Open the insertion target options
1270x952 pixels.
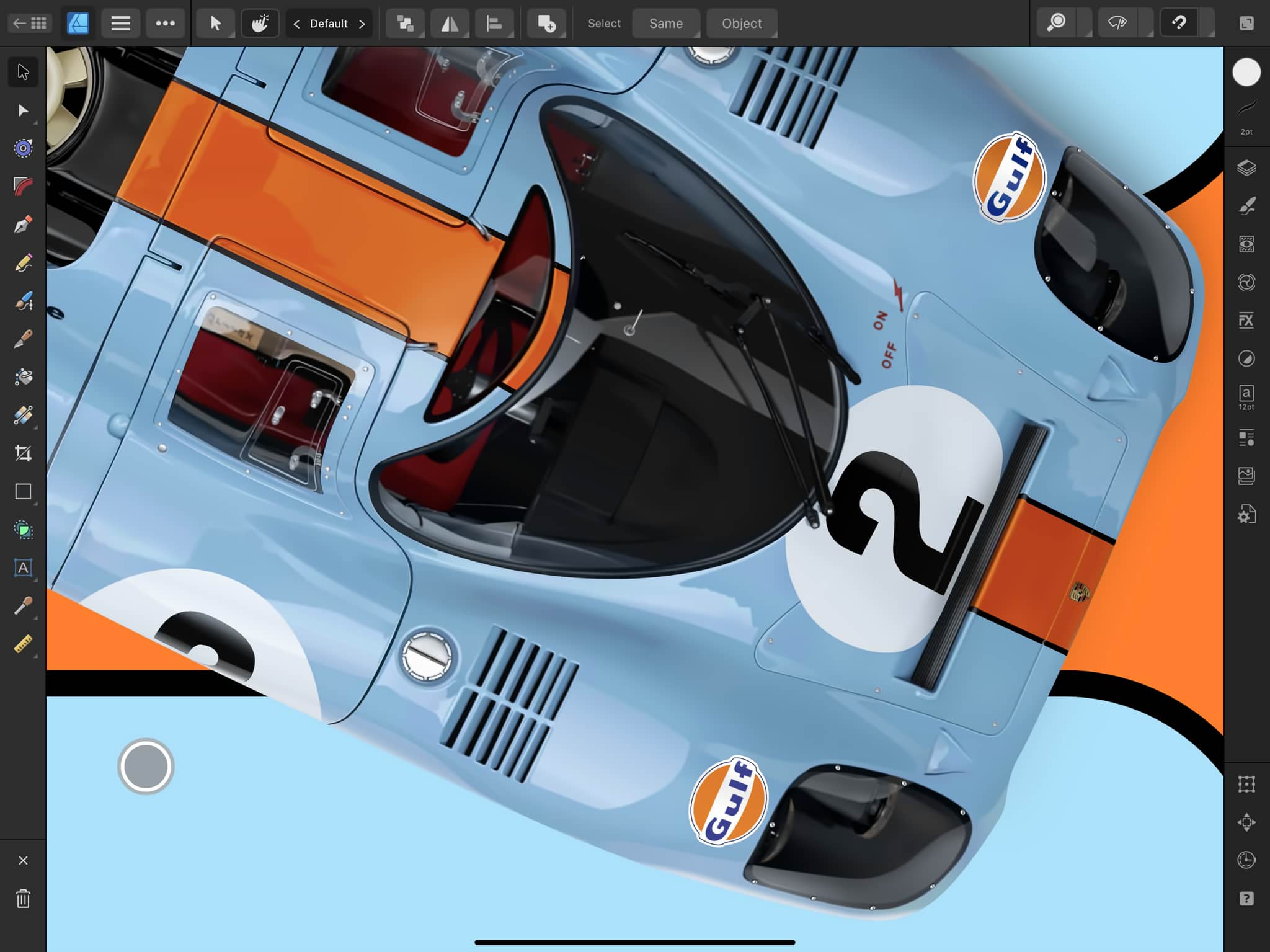click(x=546, y=24)
